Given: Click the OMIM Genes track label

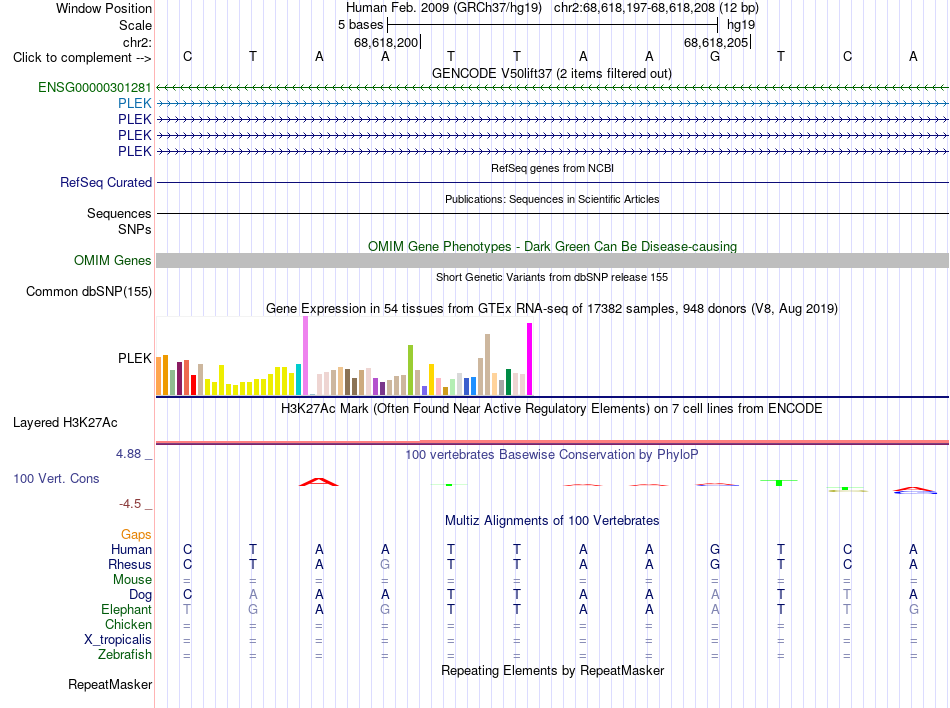Looking at the screenshot, I should [x=113, y=260].
